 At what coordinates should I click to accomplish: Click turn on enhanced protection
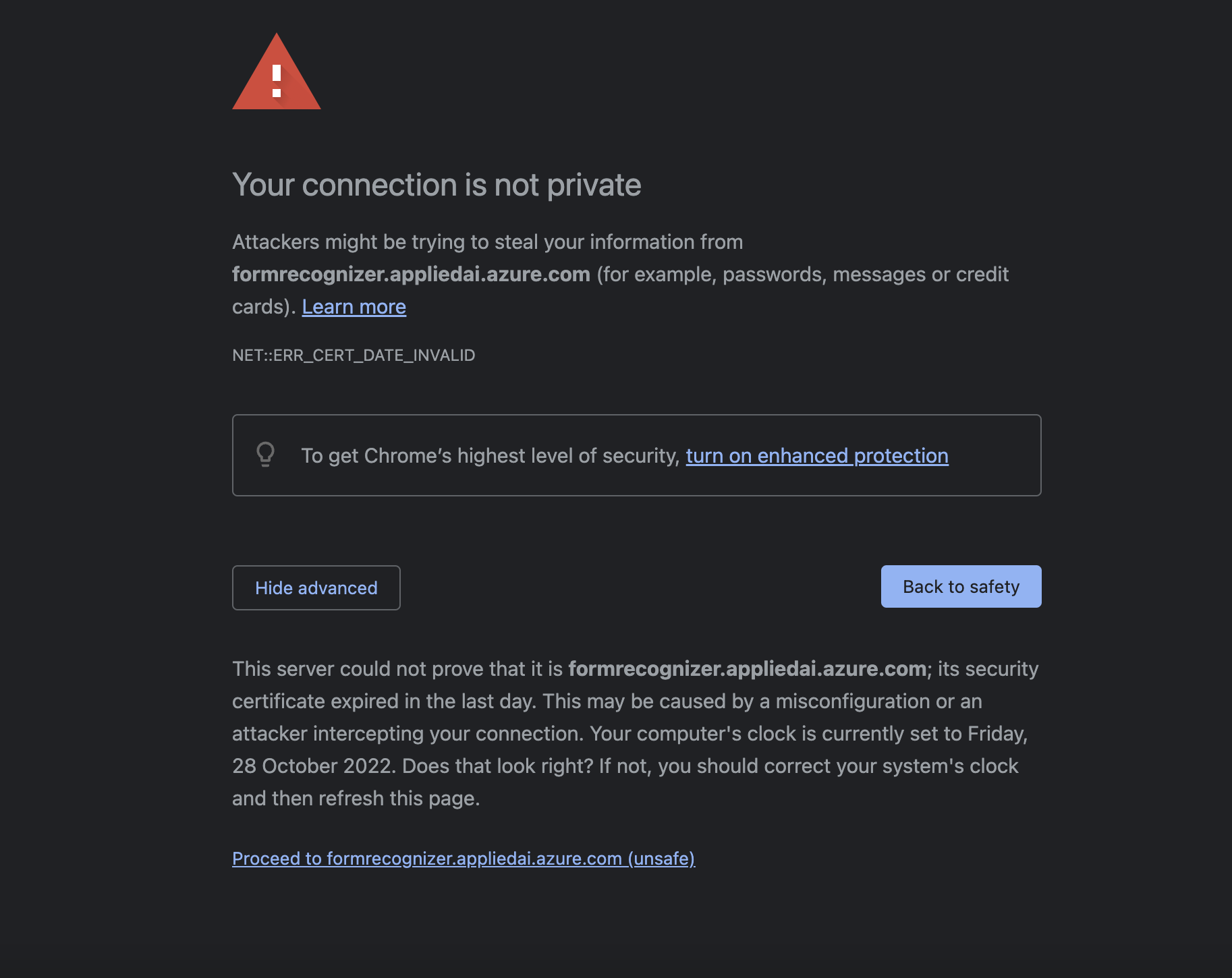pyautogui.click(x=816, y=456)
